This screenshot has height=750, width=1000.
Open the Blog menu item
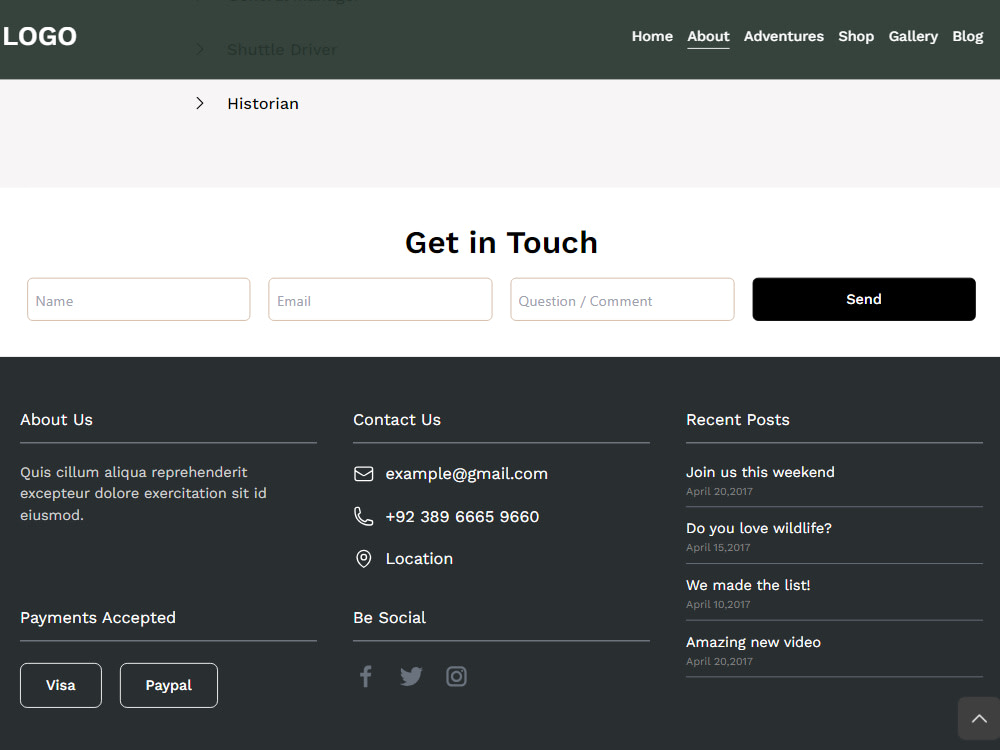(967, 36)
